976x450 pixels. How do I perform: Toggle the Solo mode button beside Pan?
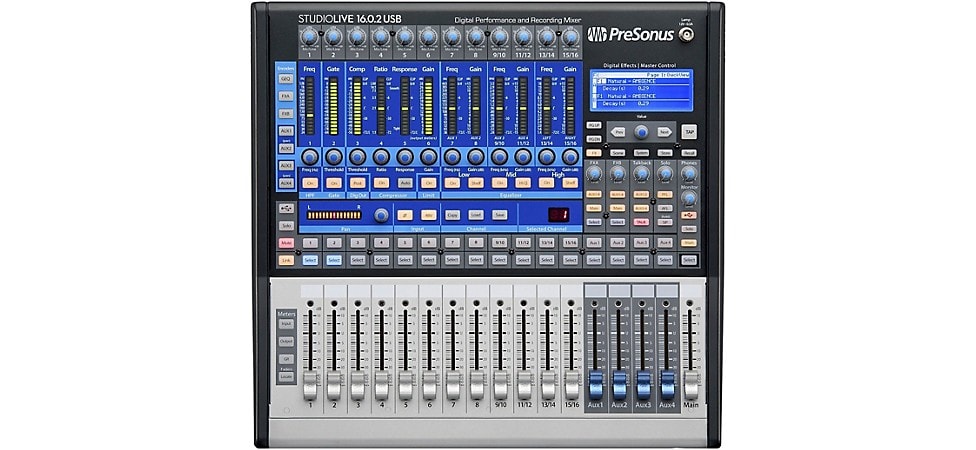pos(286,225)
